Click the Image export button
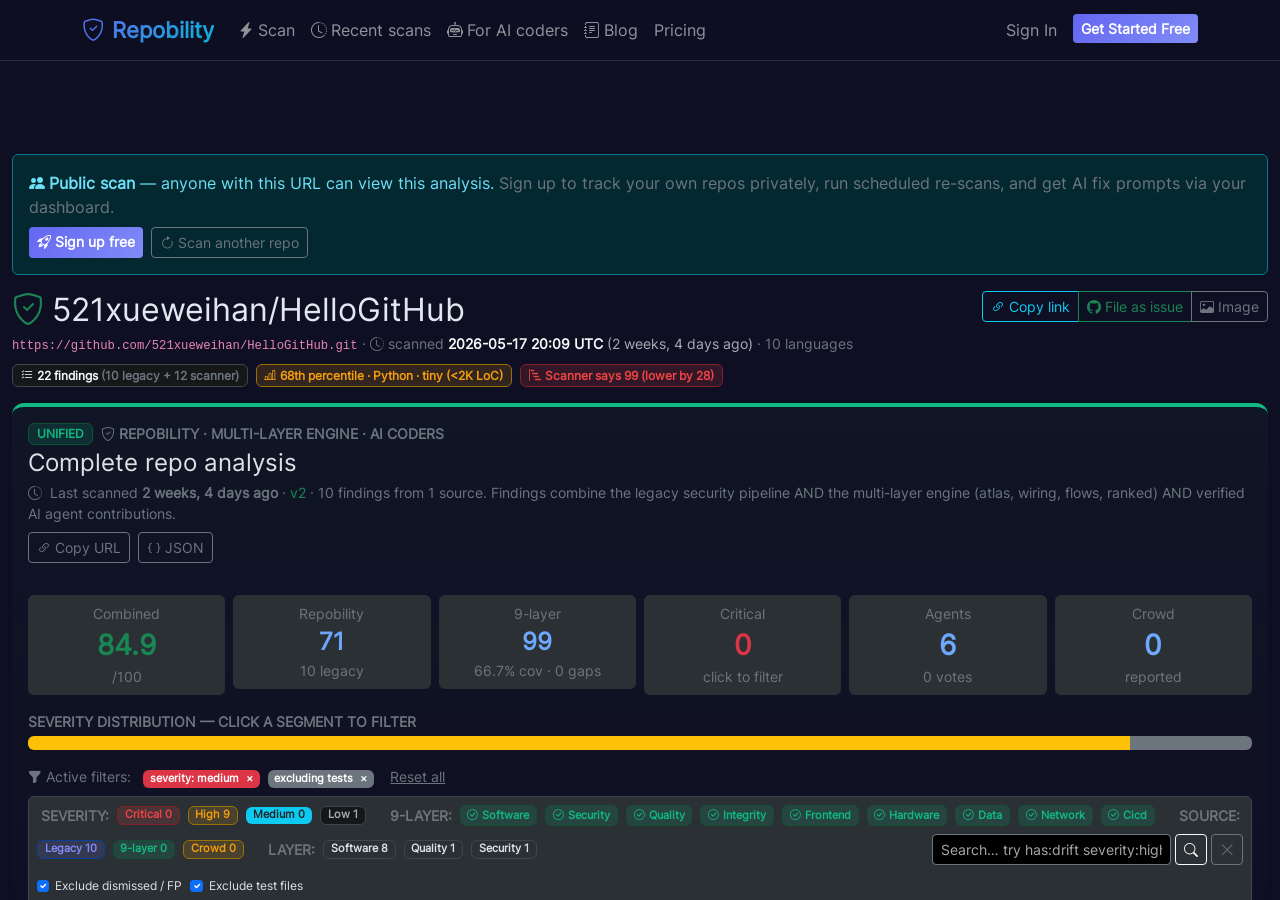1280x900 pixels. point(1229,307)
